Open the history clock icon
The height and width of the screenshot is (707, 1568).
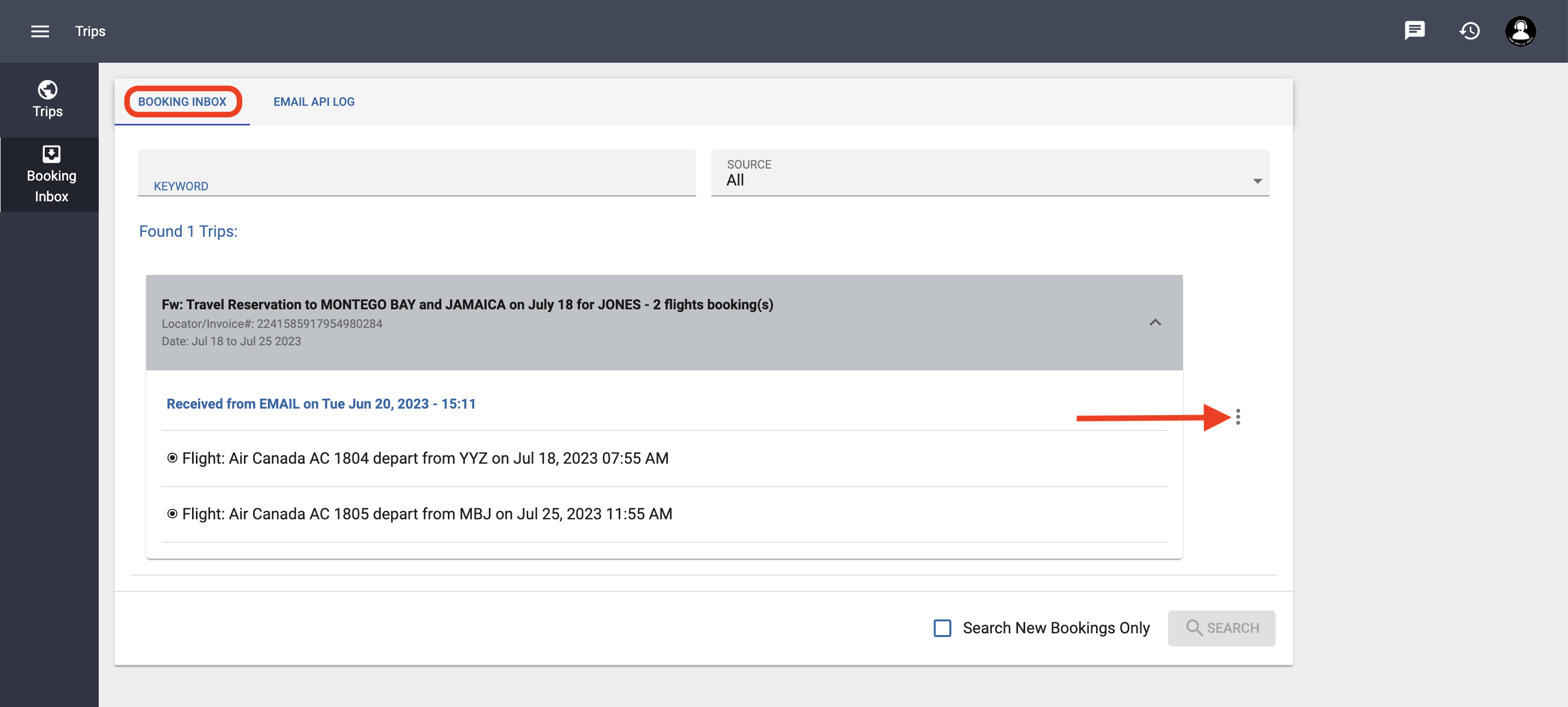coord(1469,31)
